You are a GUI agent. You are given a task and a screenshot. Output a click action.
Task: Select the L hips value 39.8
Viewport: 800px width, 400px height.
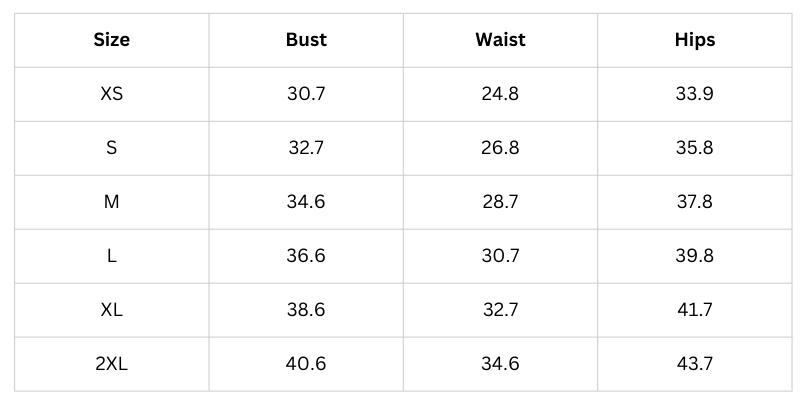point(695,256)
